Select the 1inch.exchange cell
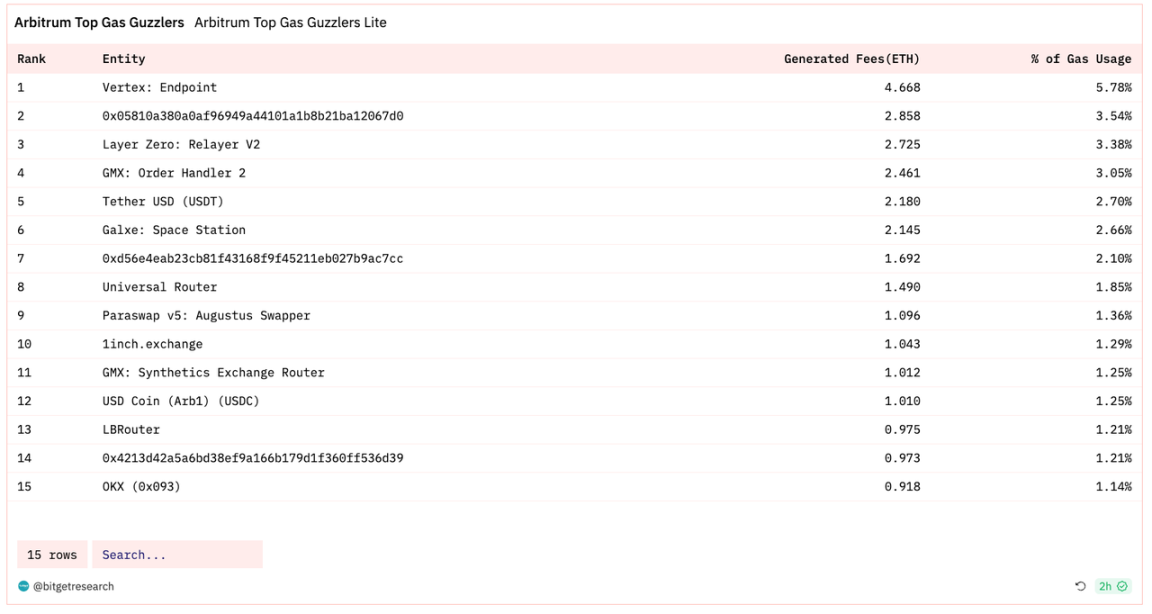The height and width of the screenshot is (614, 1152). pos(152,344)
